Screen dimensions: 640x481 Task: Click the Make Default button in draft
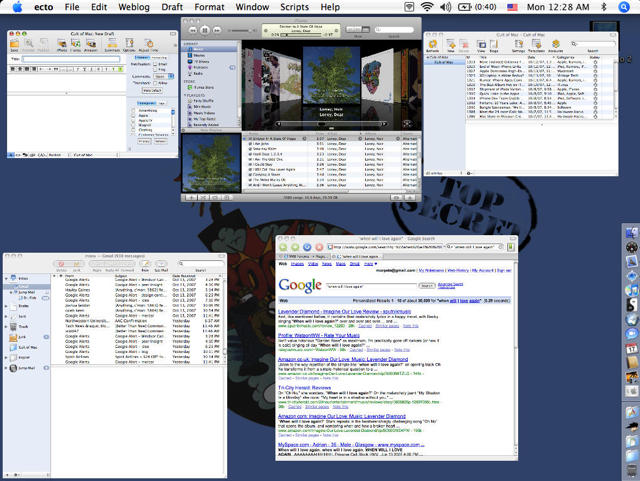(x=152, y=91)
